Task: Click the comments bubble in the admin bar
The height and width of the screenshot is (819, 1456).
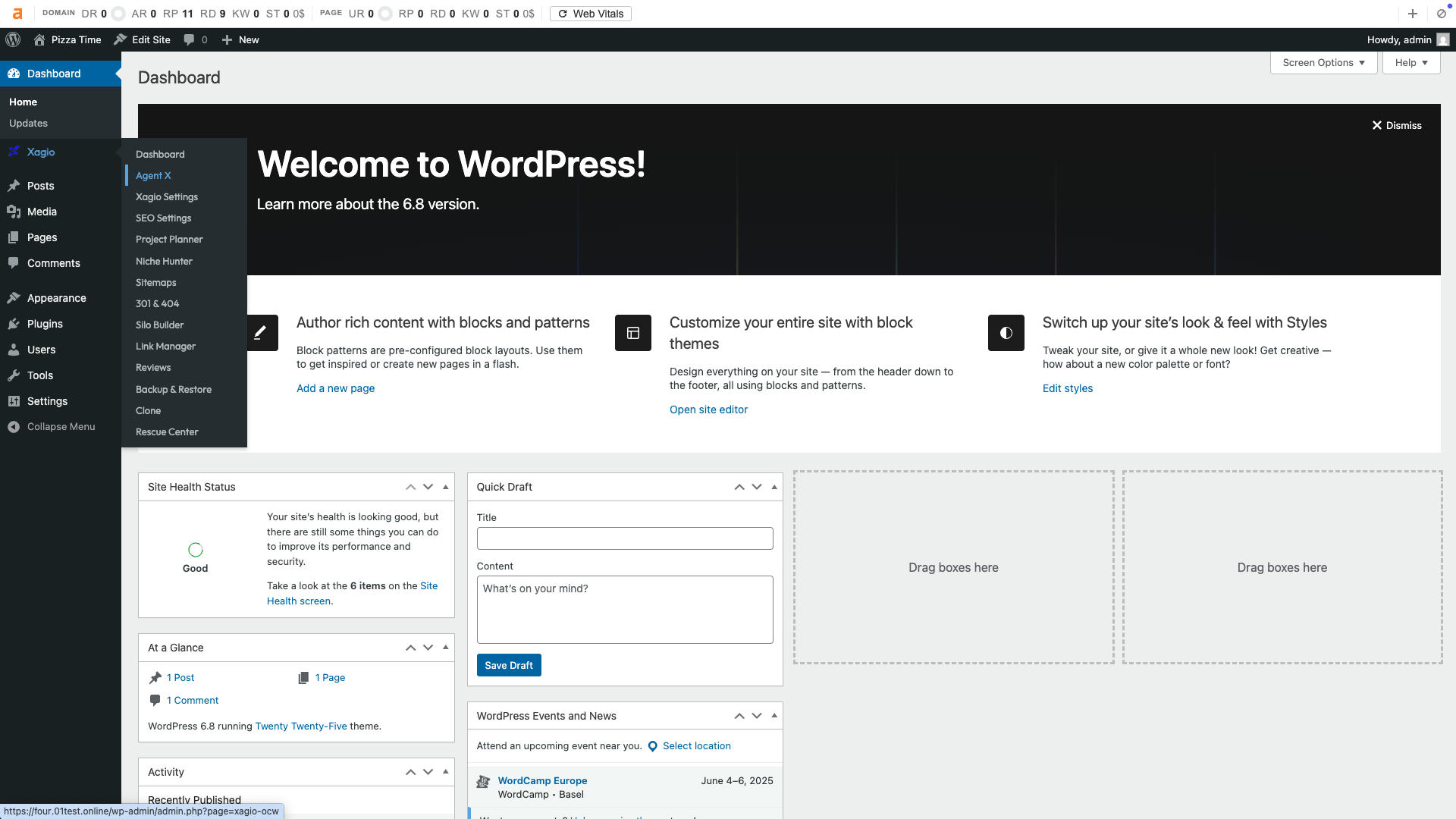Action: click(x=189, y=39)
